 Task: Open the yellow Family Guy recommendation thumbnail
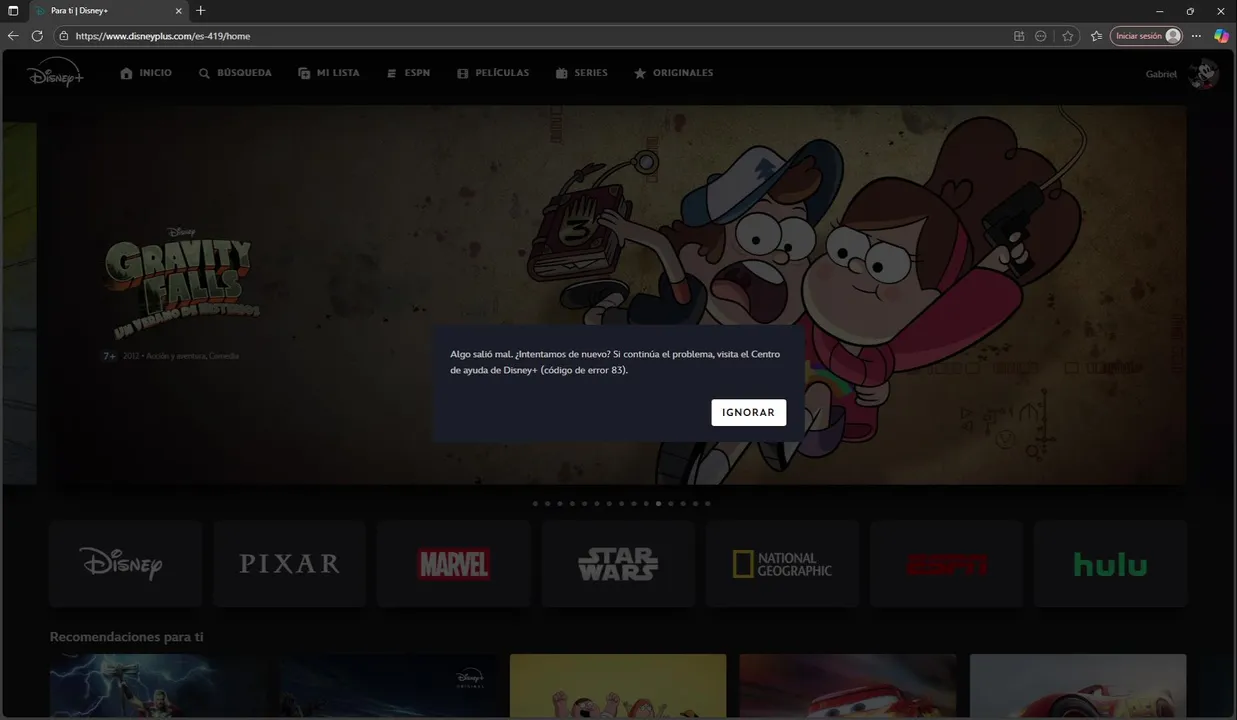click(618, 687)
